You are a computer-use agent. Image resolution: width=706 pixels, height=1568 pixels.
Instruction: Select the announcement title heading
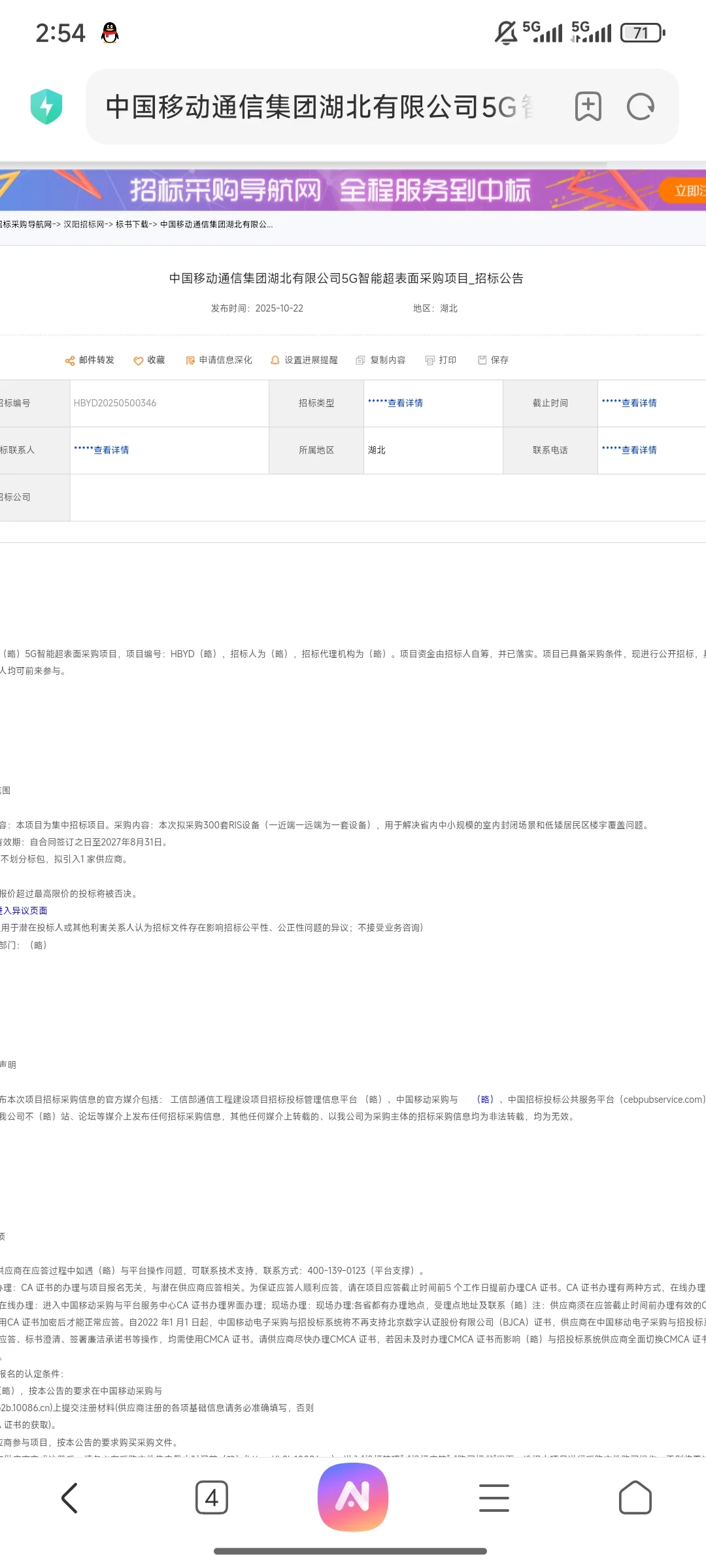(x=346, y=278)
